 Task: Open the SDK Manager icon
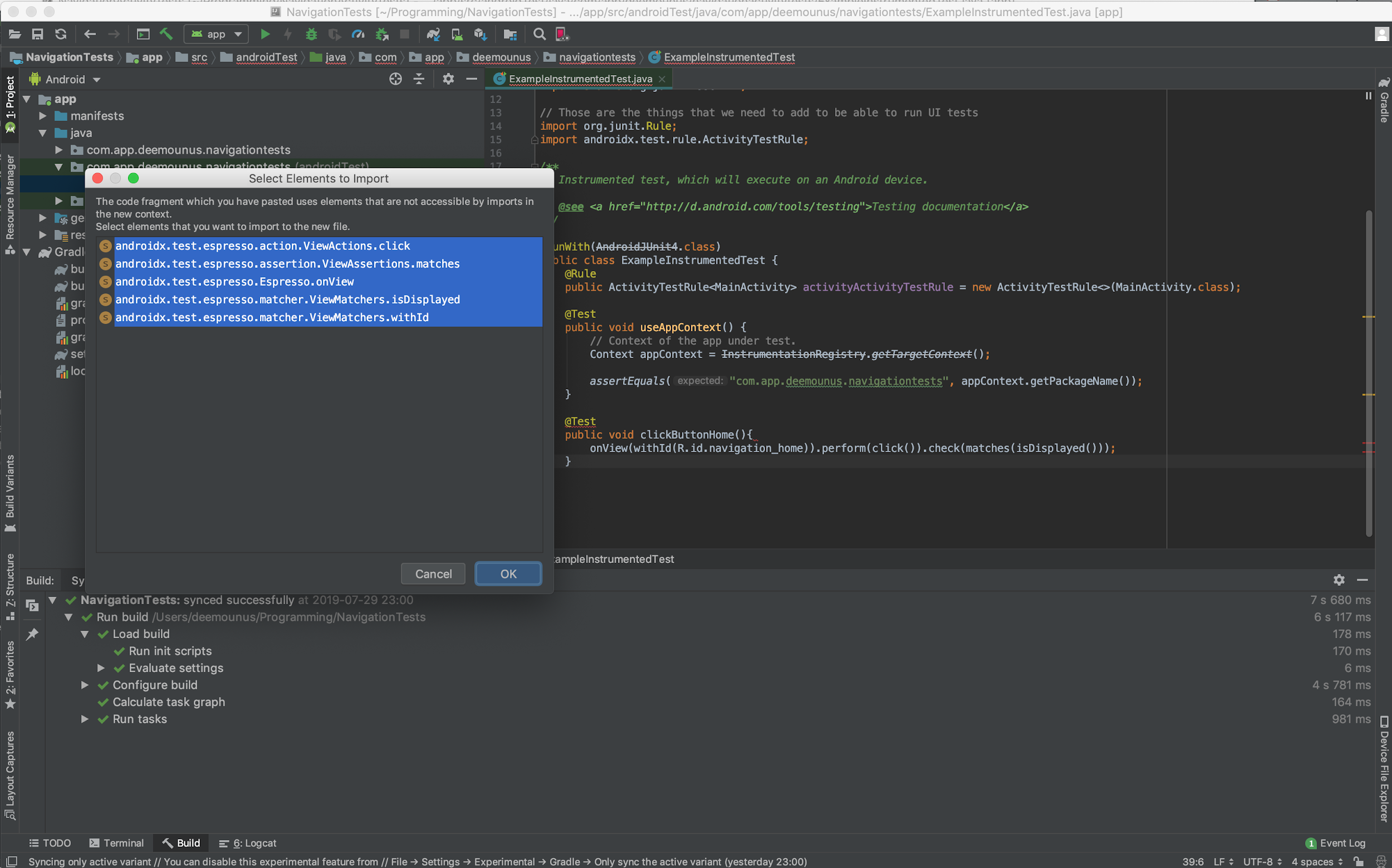[x=481, y=35]
